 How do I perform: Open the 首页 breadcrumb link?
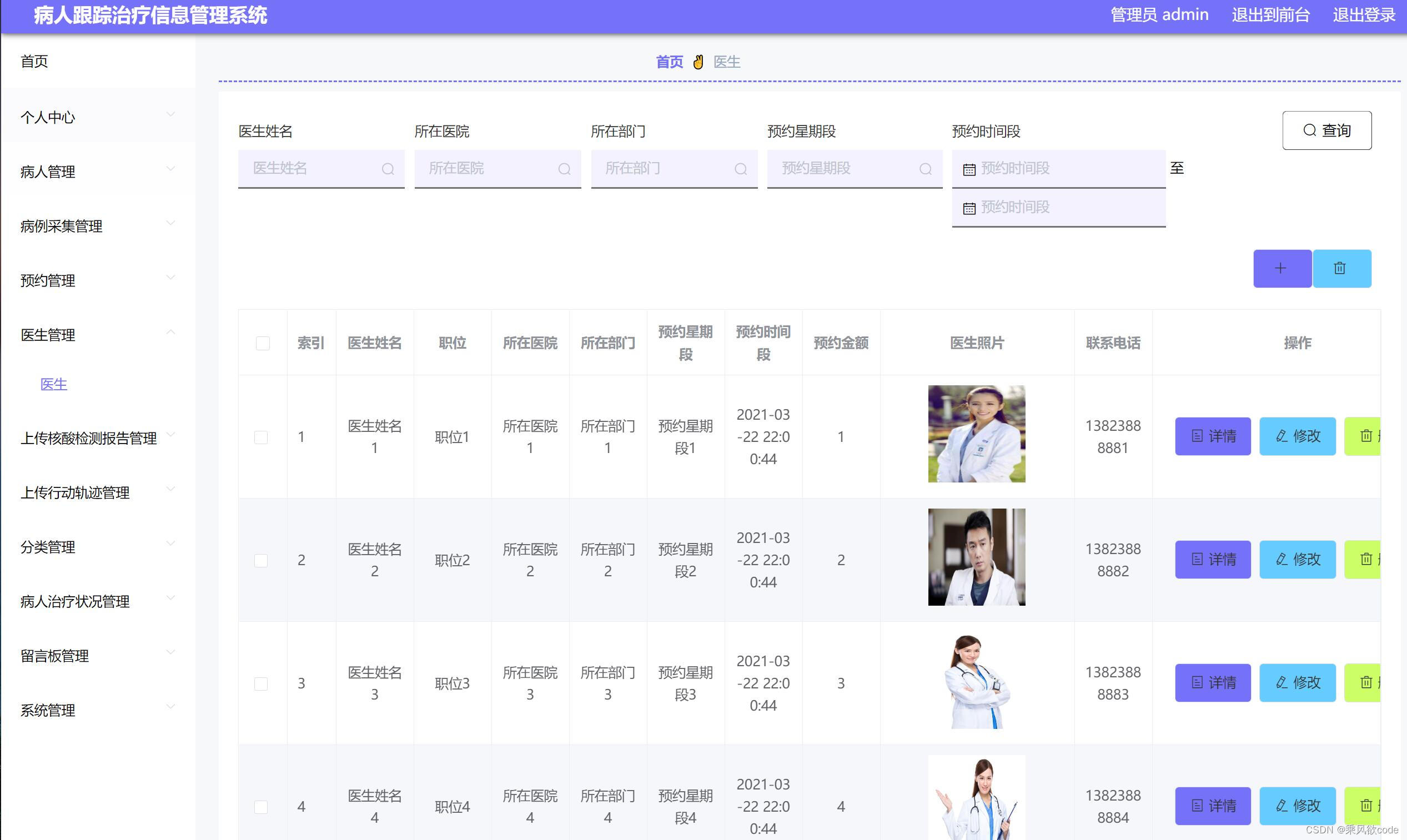point(669,62)
